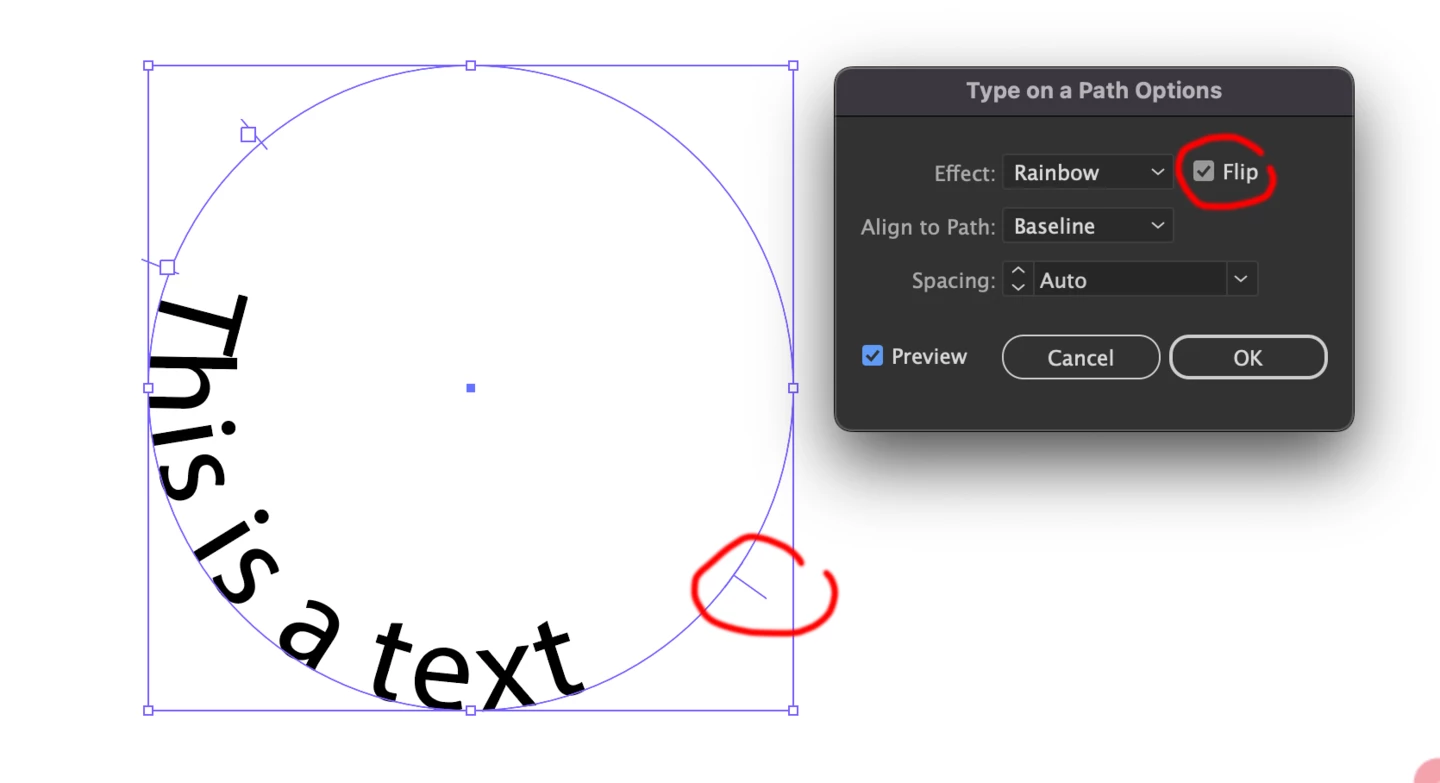Click the 'Effect:' label
Image resolution: width=1440 pixels, height=783 pixels.
tap(965, 174)
